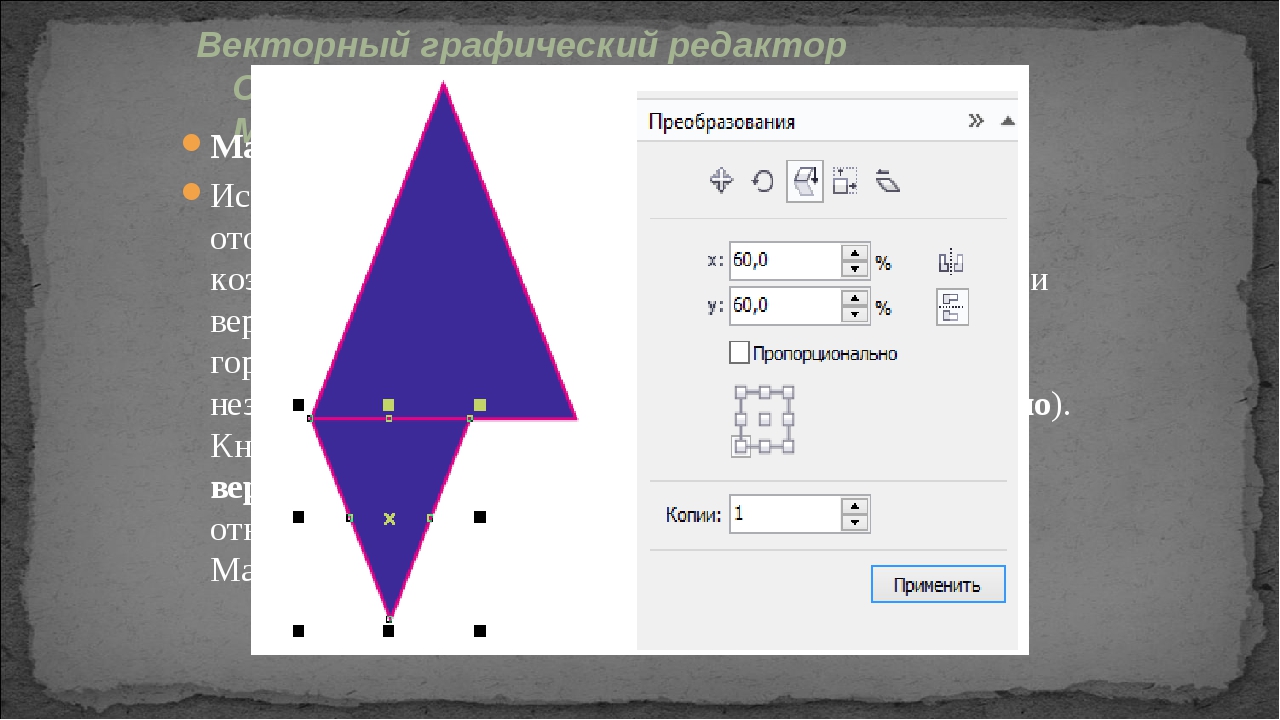This screenshot has width=1280, height=720.
Task: Click the bottom-right black selection handle
Action: point(480,631)
